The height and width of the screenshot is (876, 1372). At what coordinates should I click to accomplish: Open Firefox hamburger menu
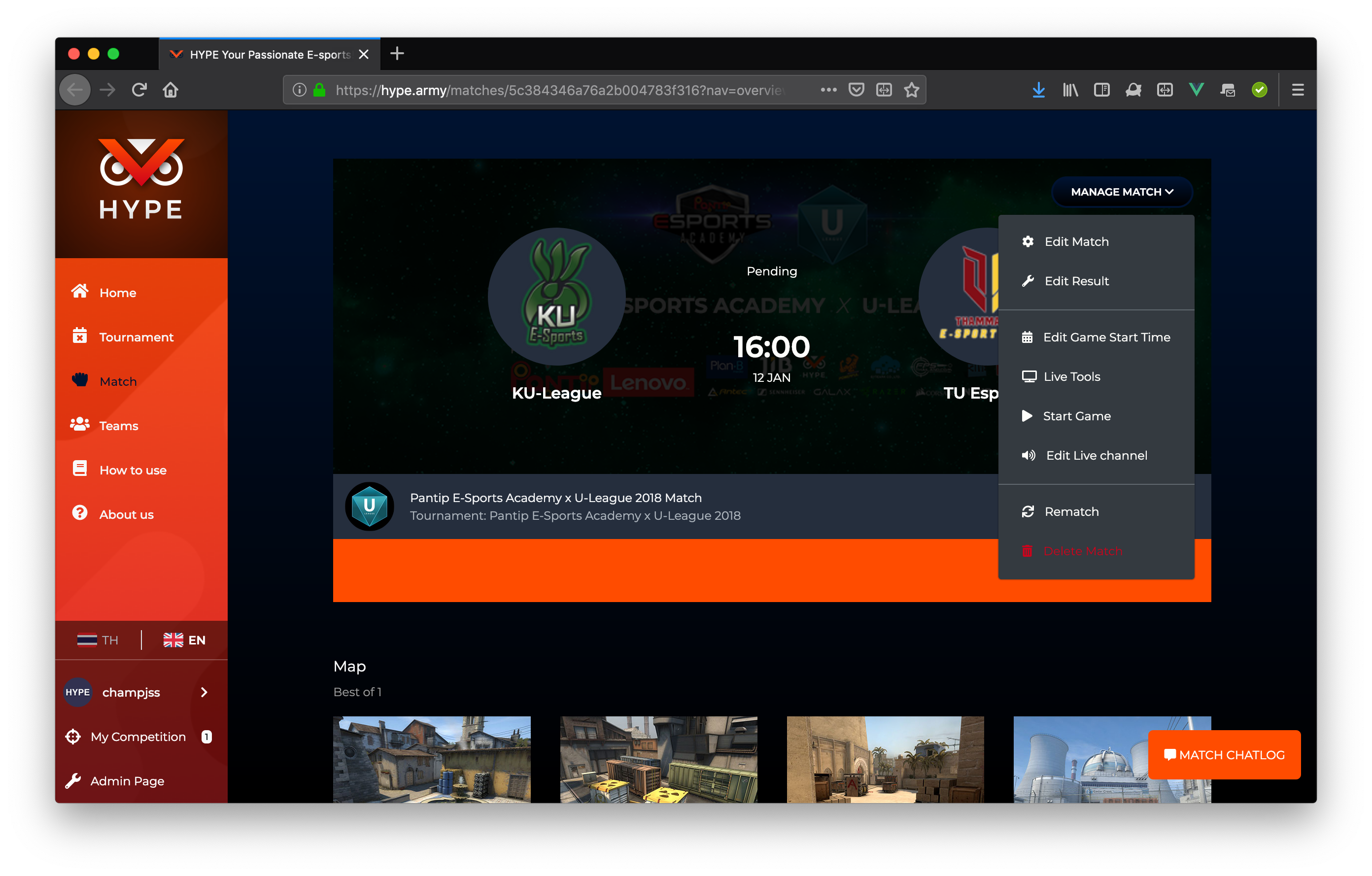(1298, 90)
